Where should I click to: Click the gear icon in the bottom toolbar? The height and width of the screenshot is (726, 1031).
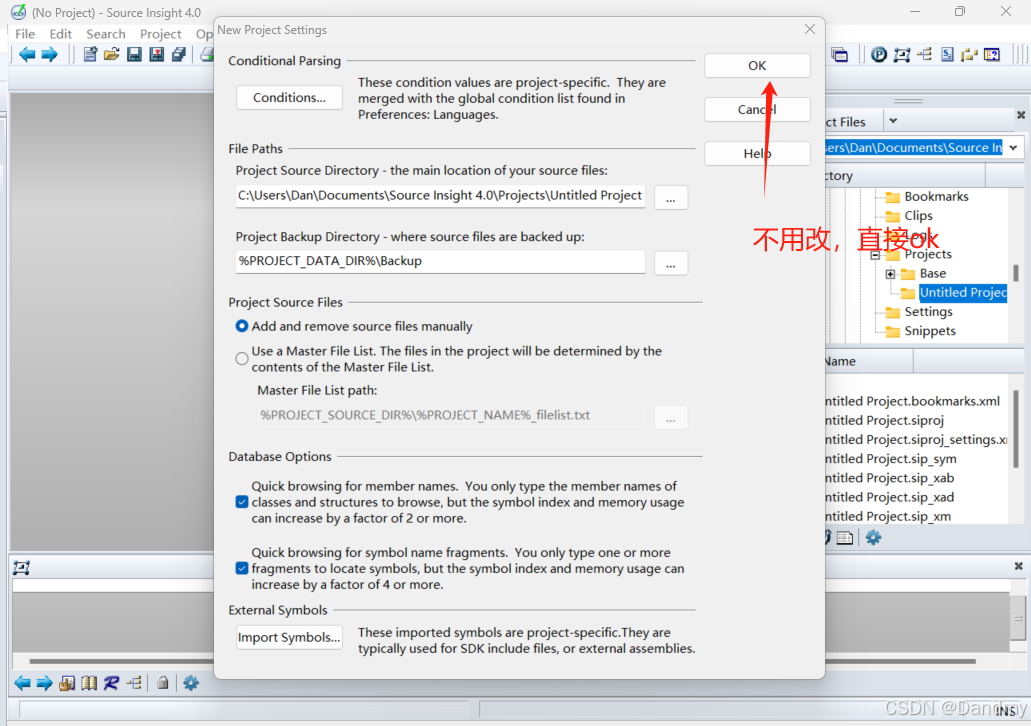click(x=191, y=683)
